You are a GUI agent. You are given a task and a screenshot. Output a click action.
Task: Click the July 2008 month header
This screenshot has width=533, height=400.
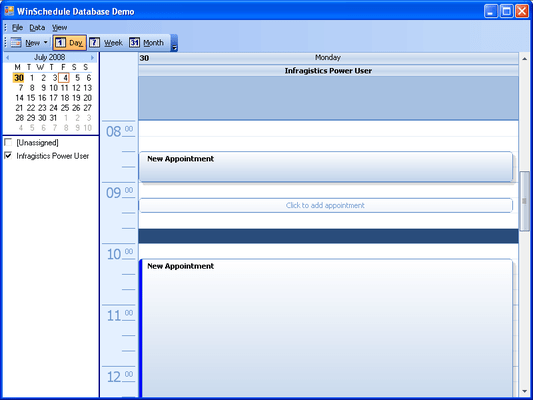click(x=50, y=57)
